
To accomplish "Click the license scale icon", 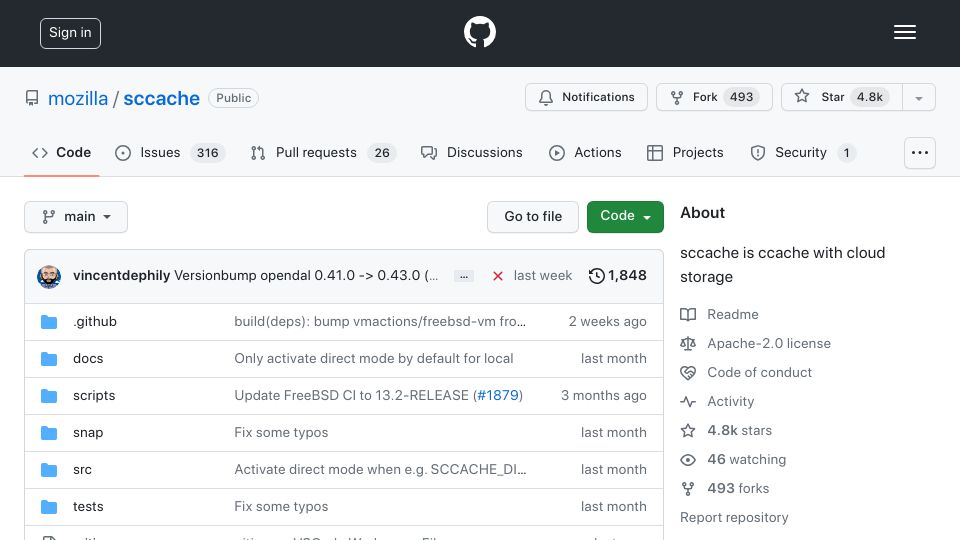I will pos(688,343).
